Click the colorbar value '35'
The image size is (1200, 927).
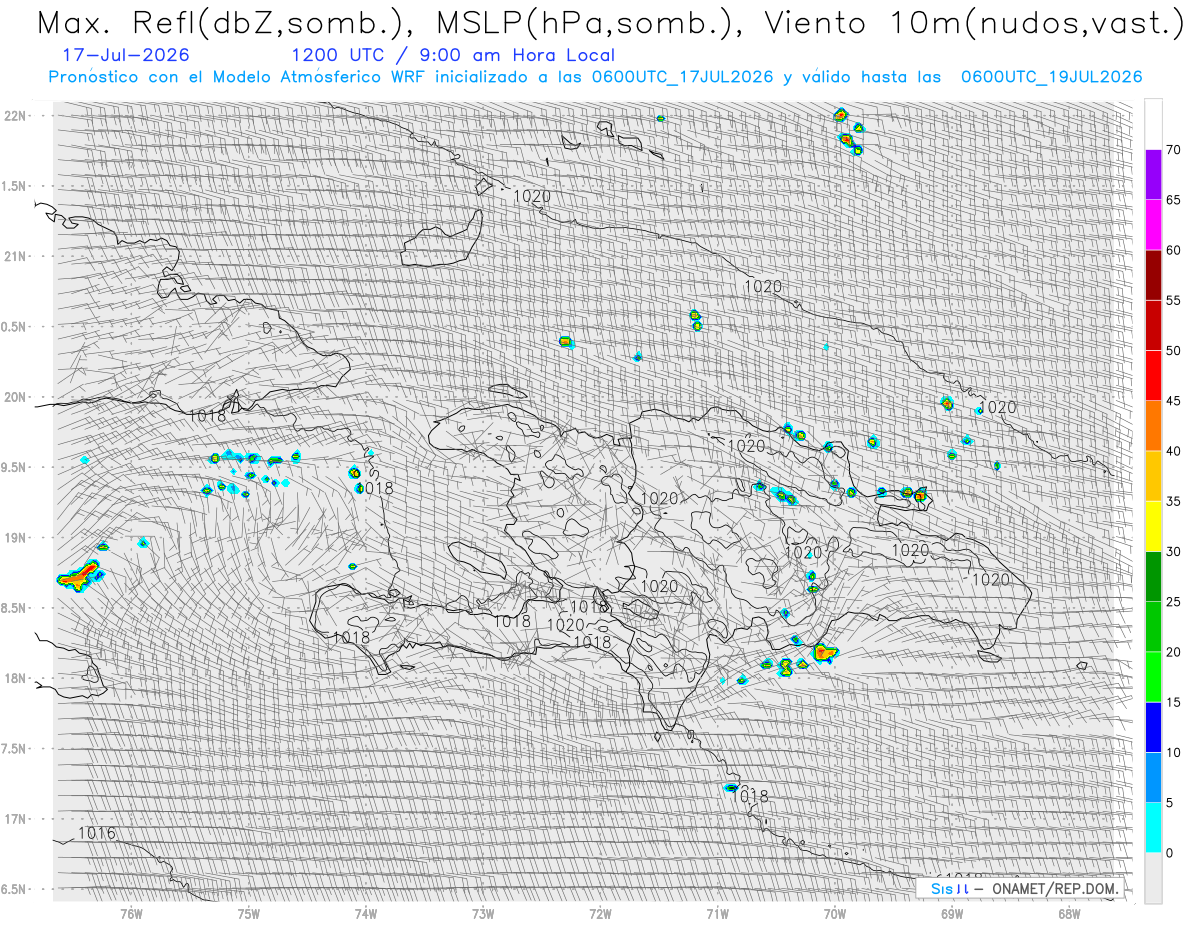pyautogui.click(x=1173, y=501)
